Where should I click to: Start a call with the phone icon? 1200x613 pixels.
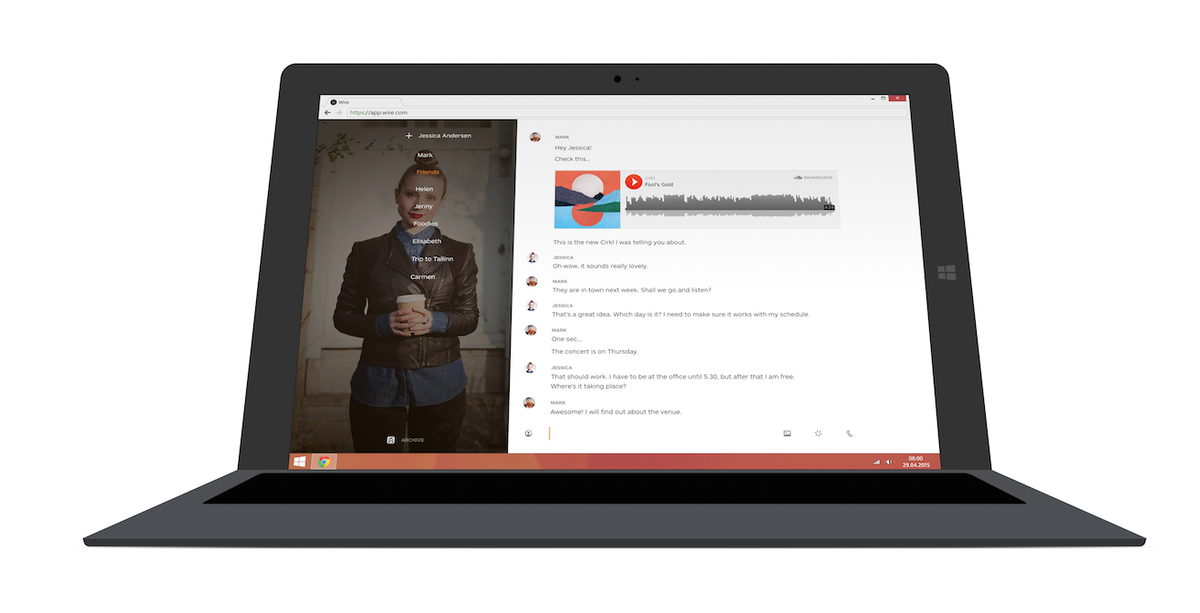(x=849, y=433)
